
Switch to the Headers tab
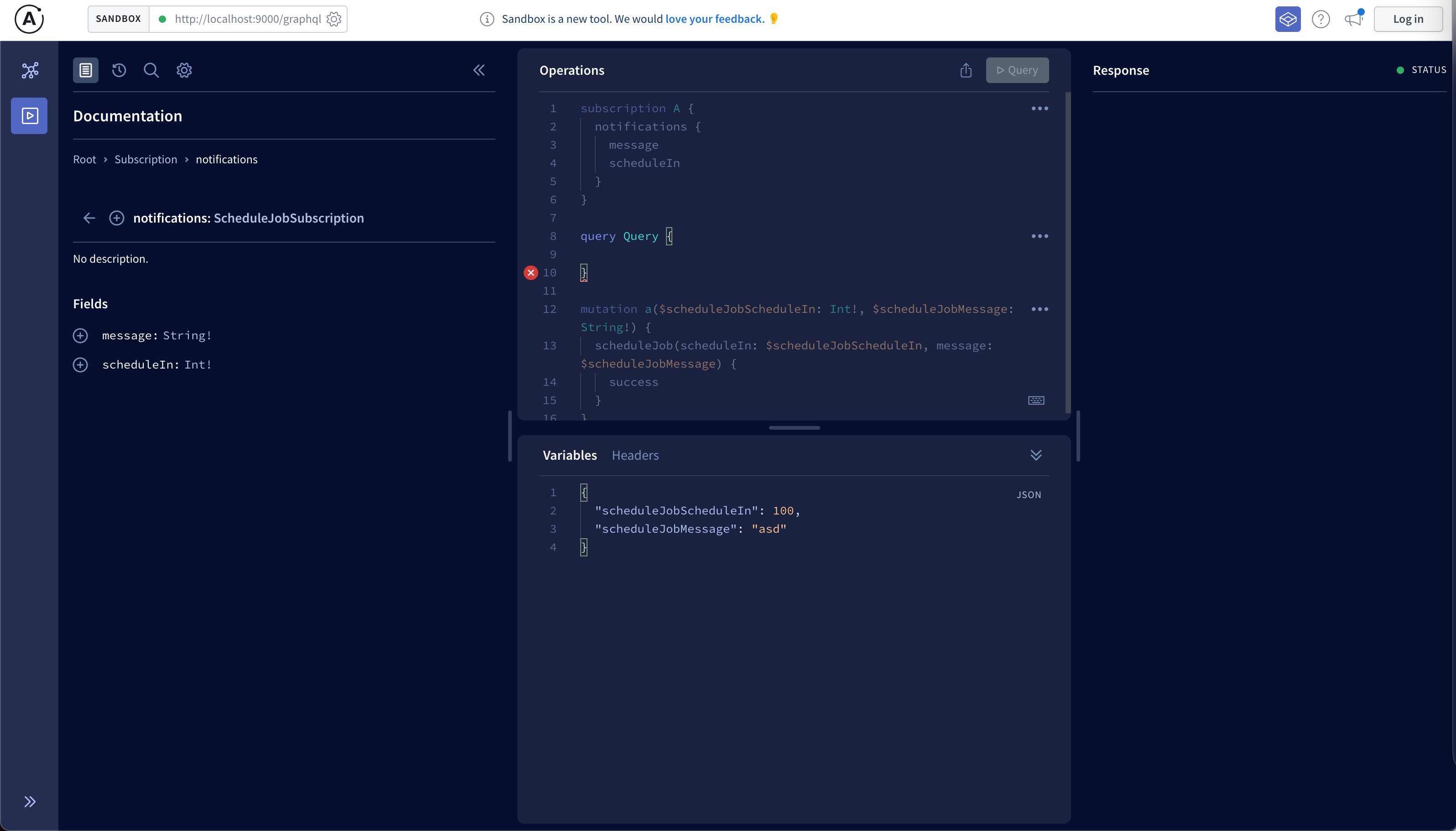tap(634, 455)
